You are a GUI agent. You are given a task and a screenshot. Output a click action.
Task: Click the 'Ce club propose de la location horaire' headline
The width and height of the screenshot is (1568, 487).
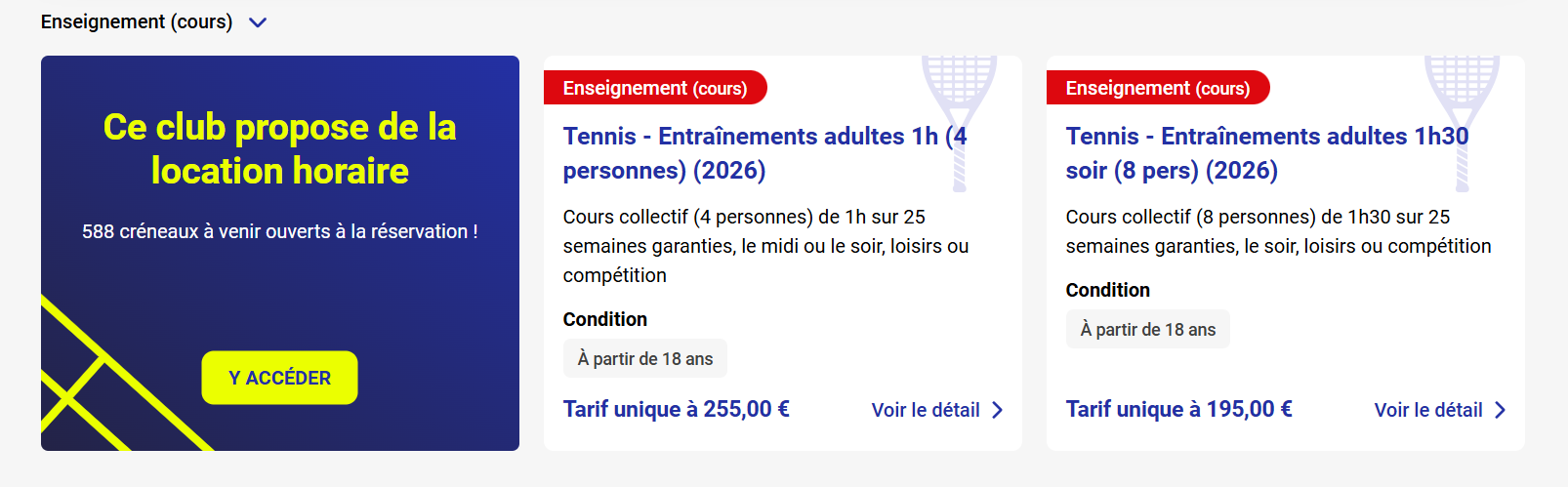click(x=279, y=148)
